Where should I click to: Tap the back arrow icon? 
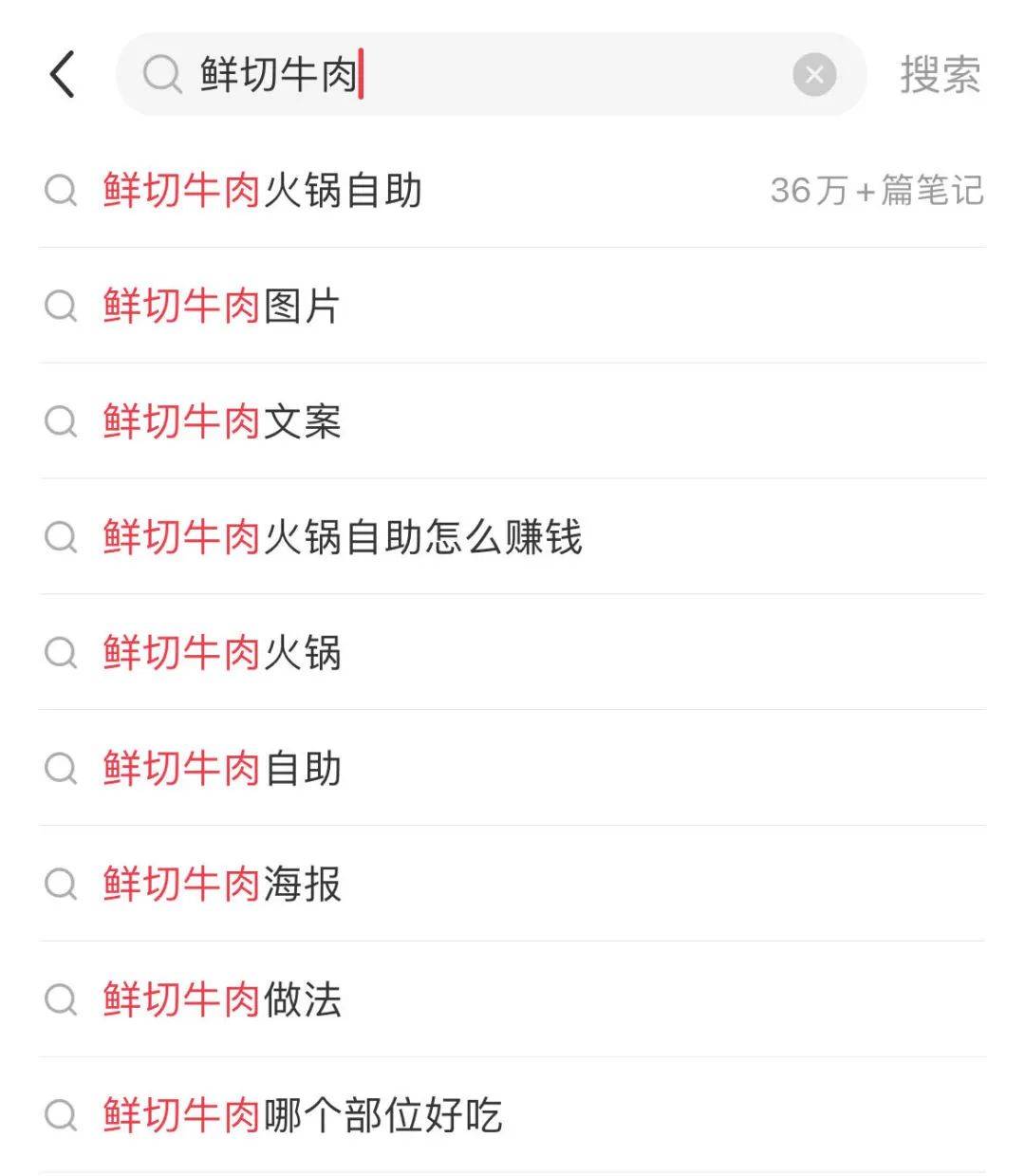click(63, 74)
